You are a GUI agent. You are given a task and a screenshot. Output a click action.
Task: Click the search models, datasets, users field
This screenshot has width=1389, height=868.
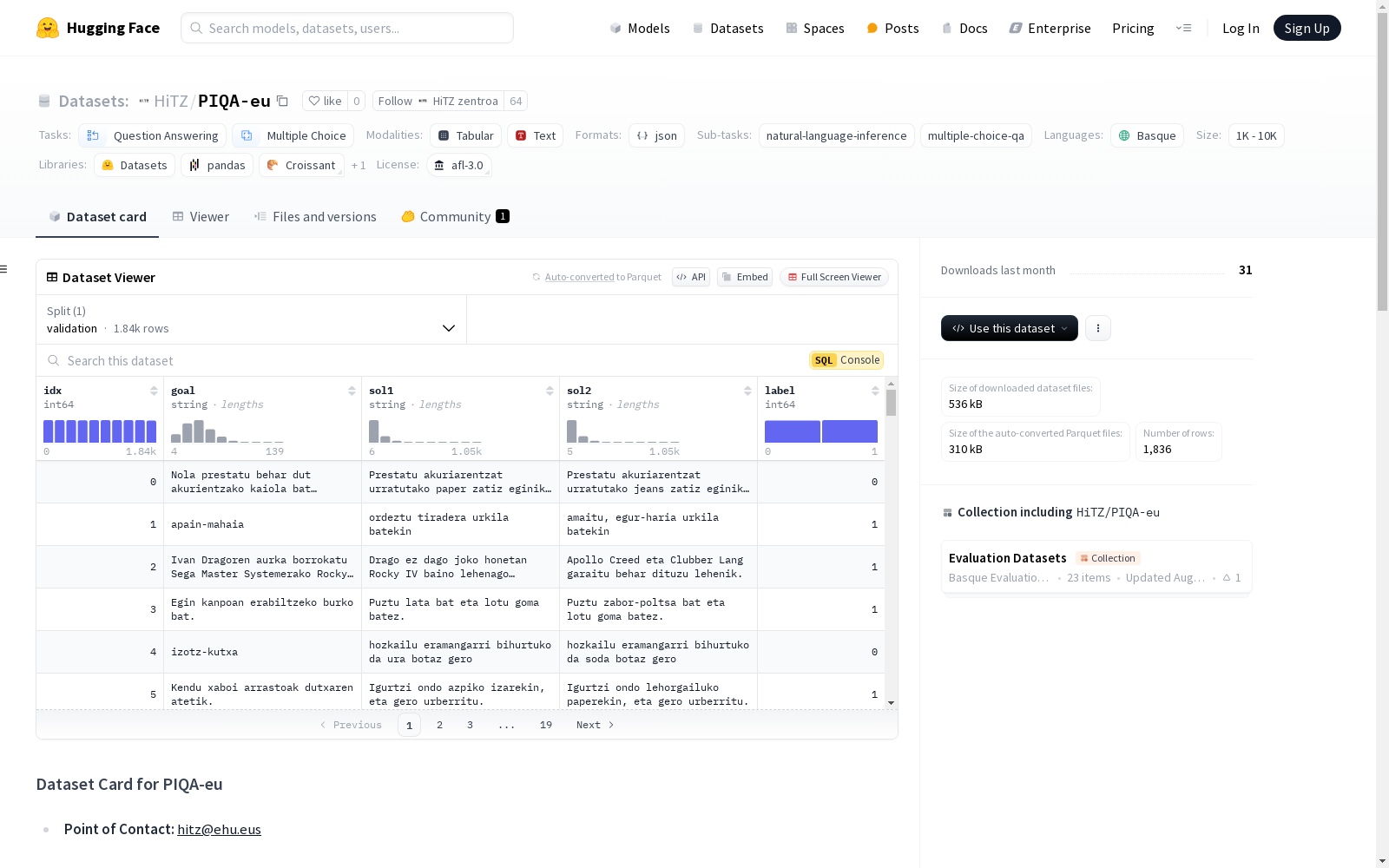click(347, 28)
